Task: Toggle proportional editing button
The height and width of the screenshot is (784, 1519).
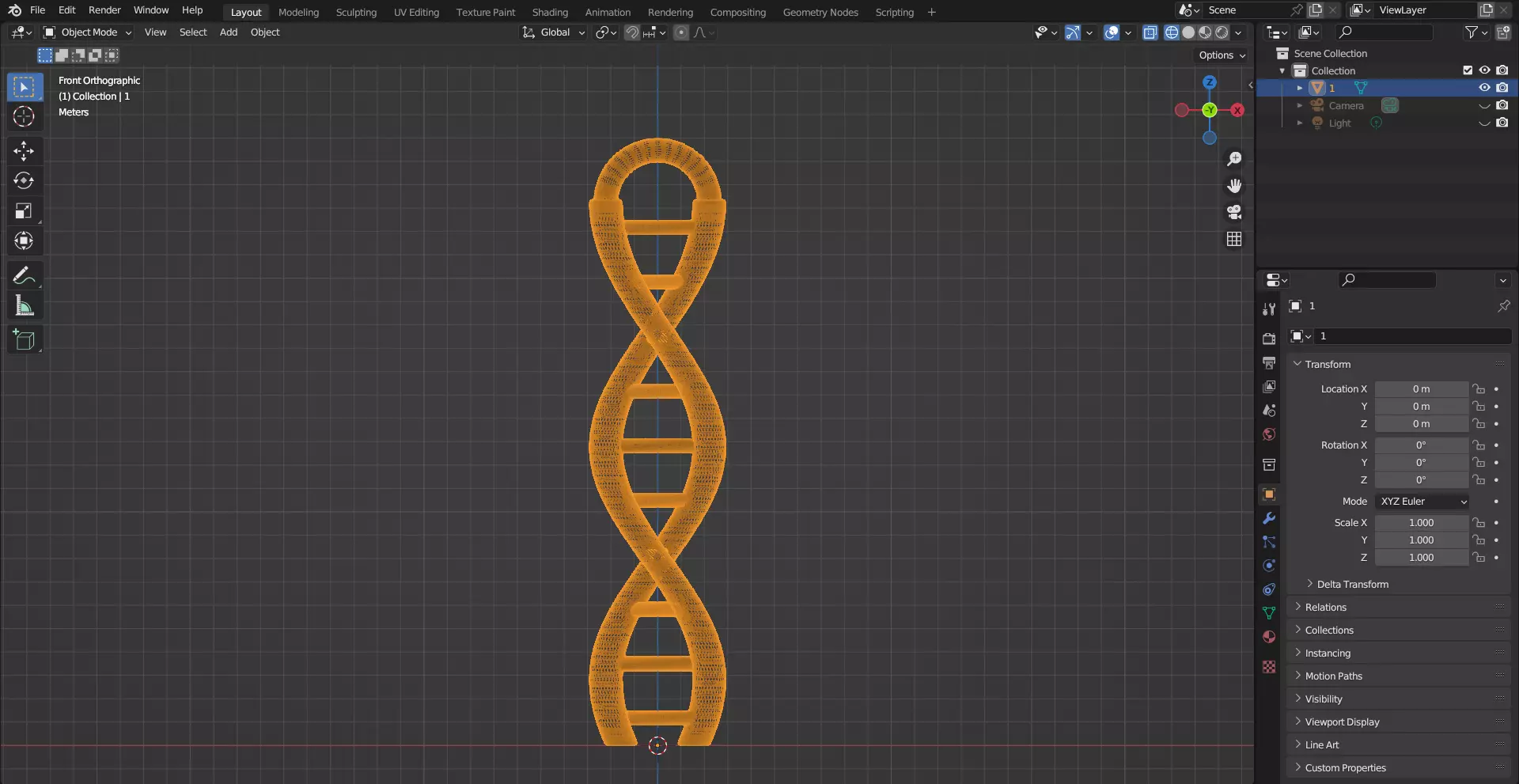Action: [x=681, y=32]
